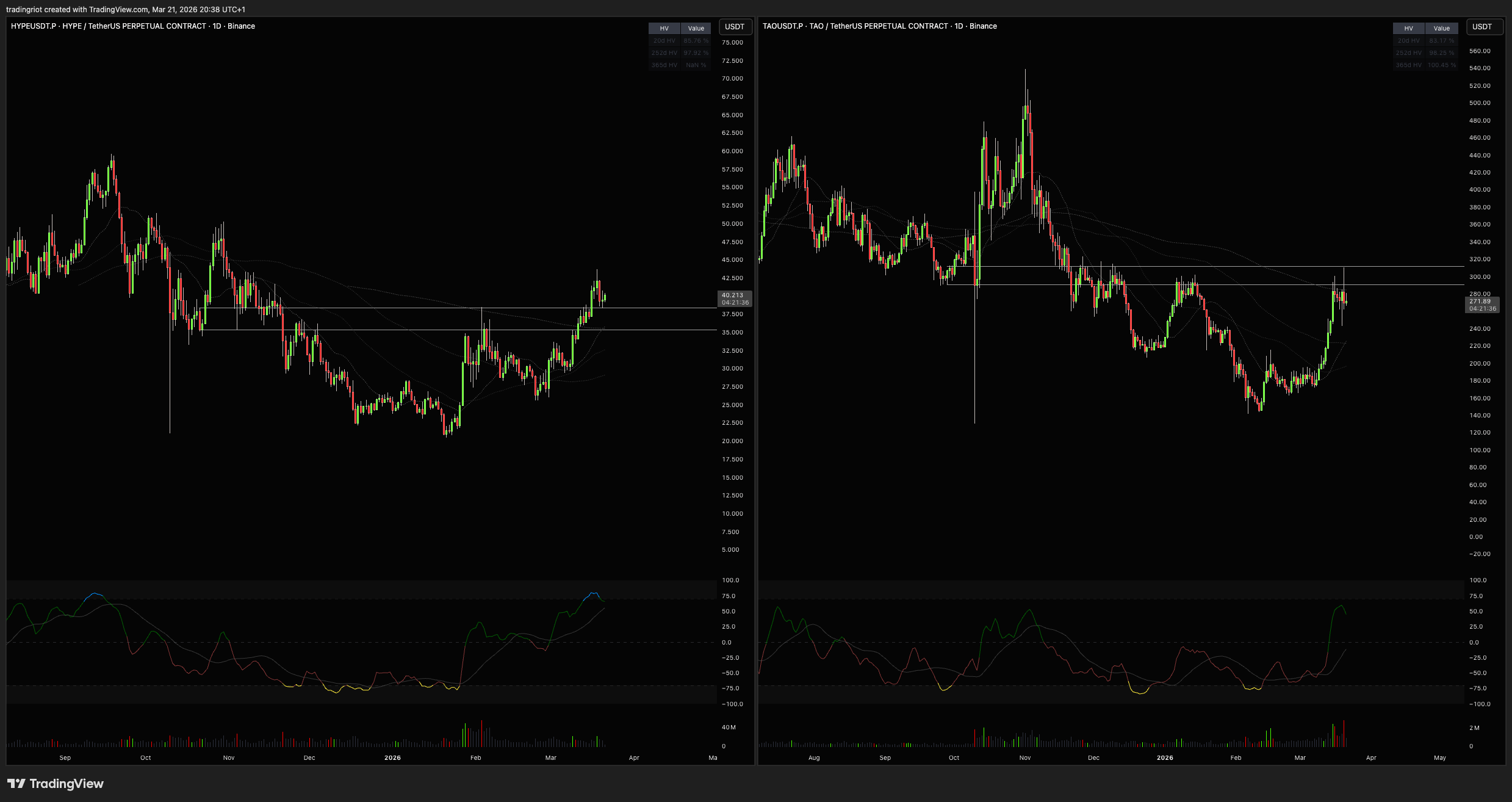Click the 365d HV value 100.45 % on TAO

1441,65
